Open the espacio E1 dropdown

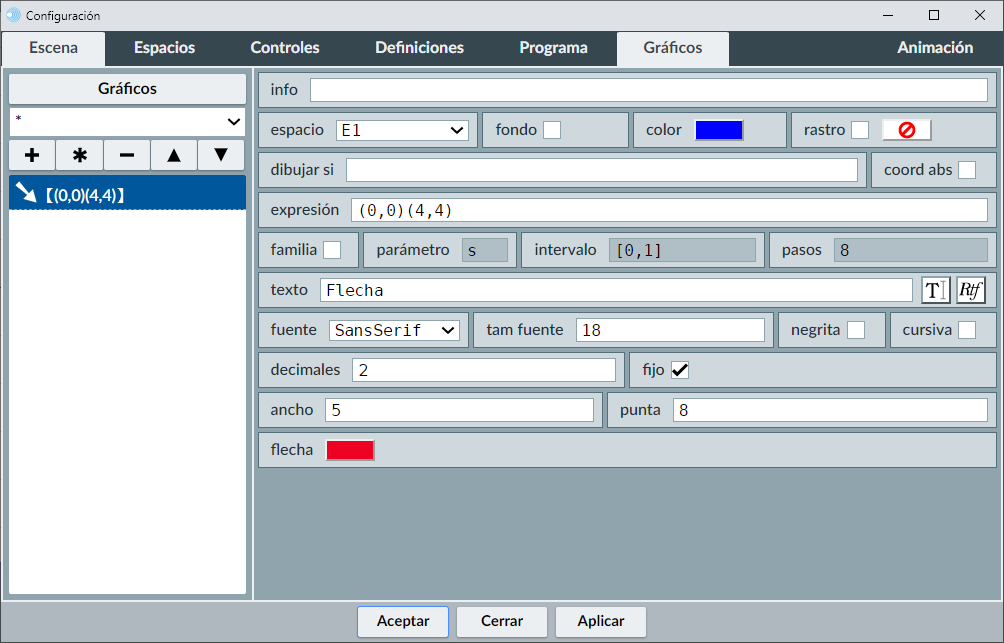402,130
